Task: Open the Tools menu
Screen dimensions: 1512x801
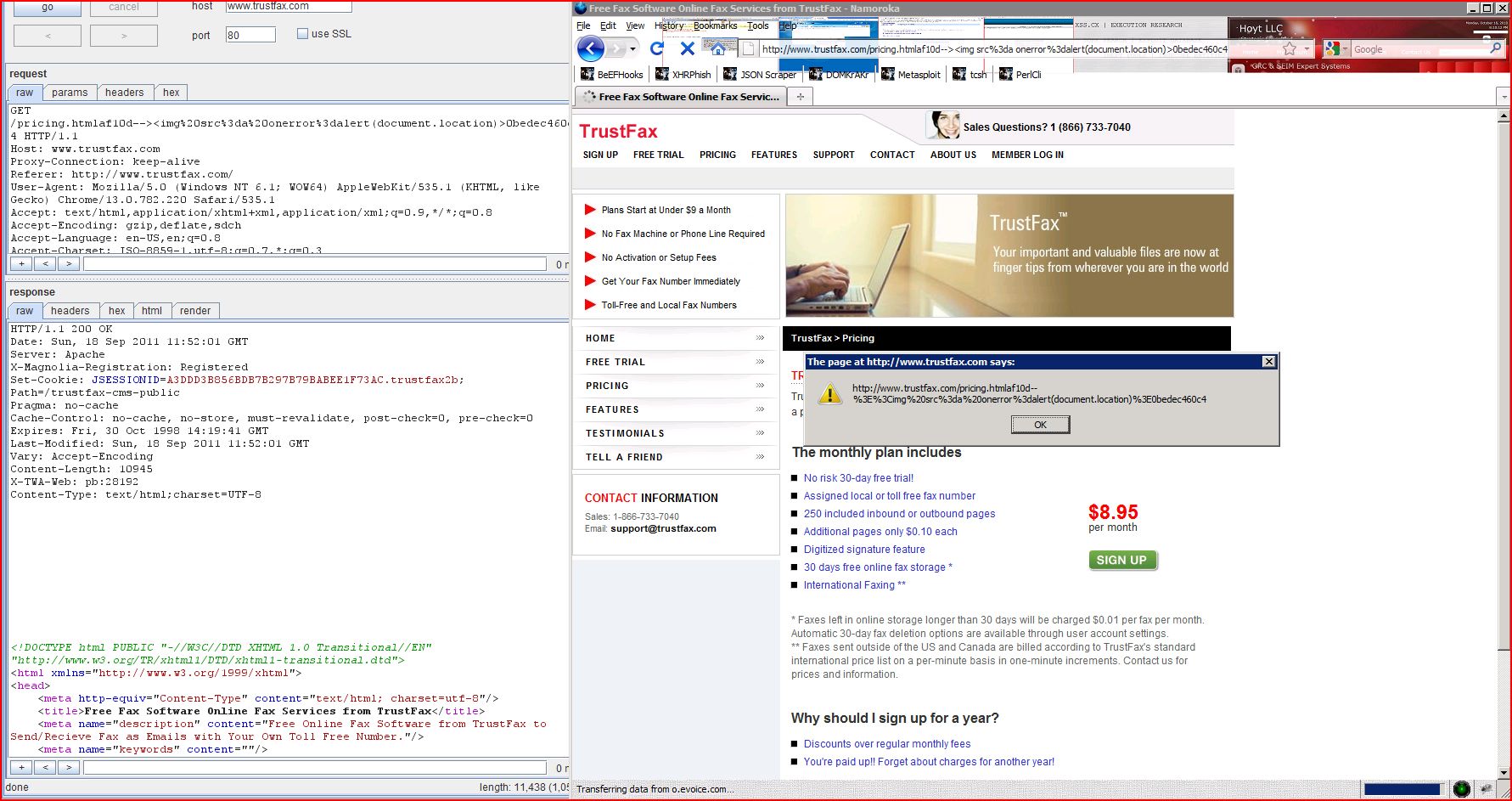Action: (758, 25)
